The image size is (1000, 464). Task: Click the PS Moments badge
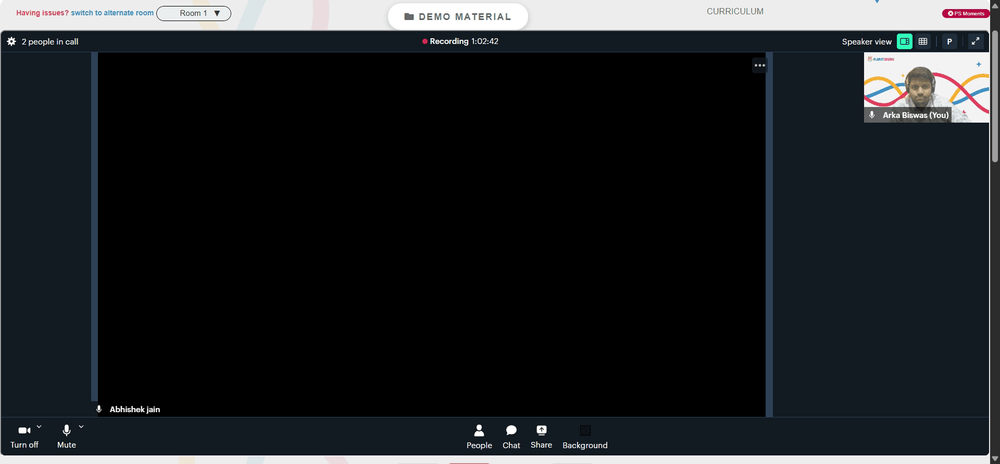[966, 13]
